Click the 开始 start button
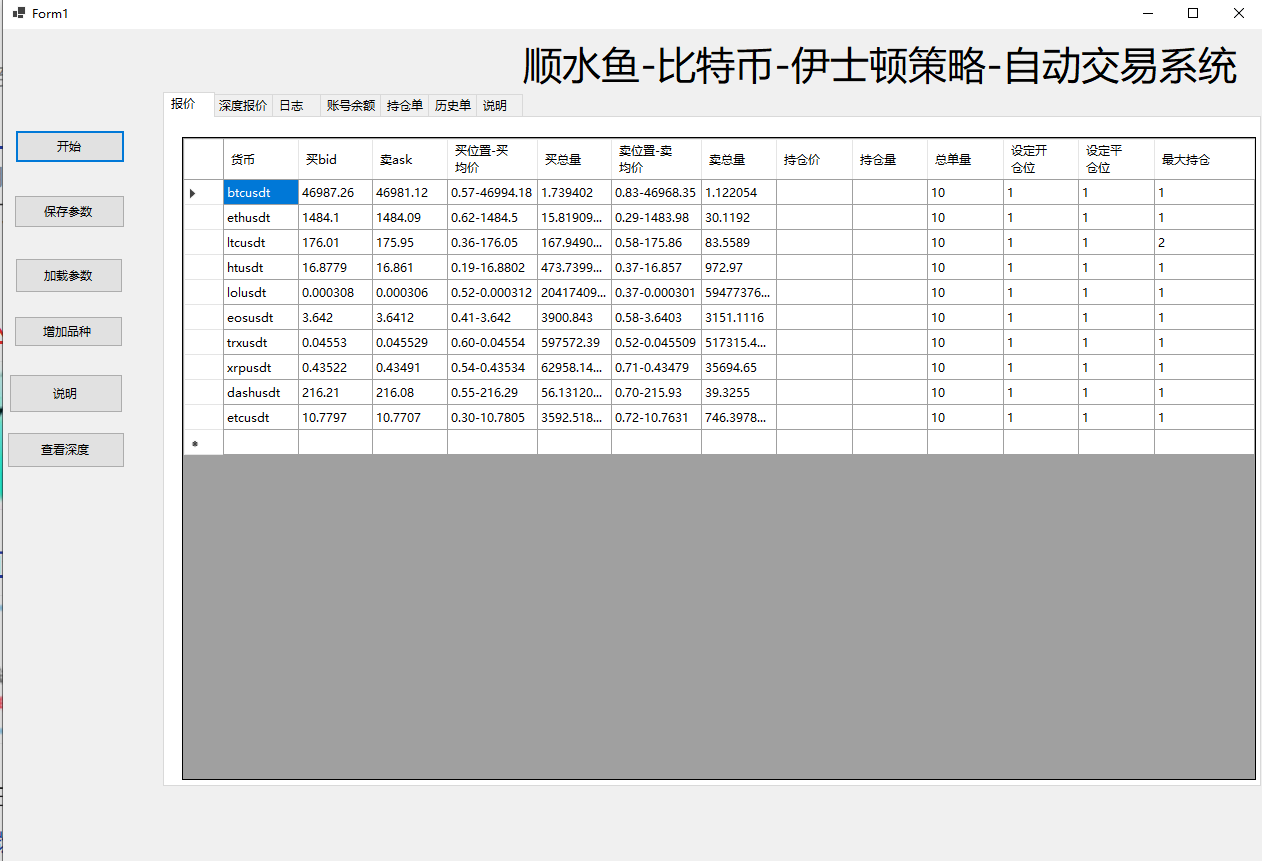 click(x=69, y=146)
